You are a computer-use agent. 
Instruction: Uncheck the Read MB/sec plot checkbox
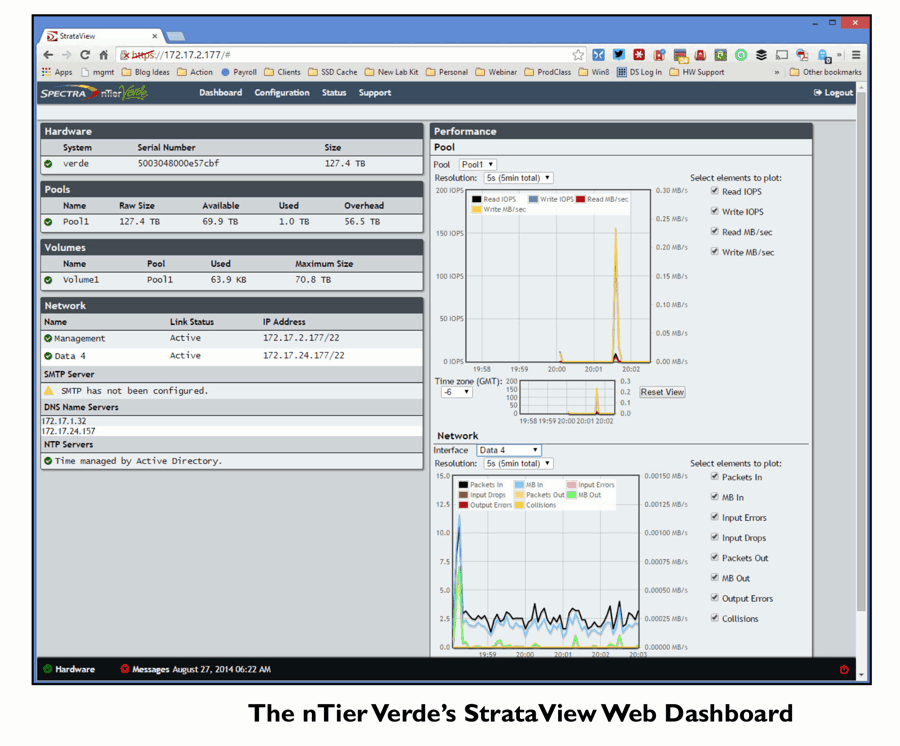pos(715,231)
